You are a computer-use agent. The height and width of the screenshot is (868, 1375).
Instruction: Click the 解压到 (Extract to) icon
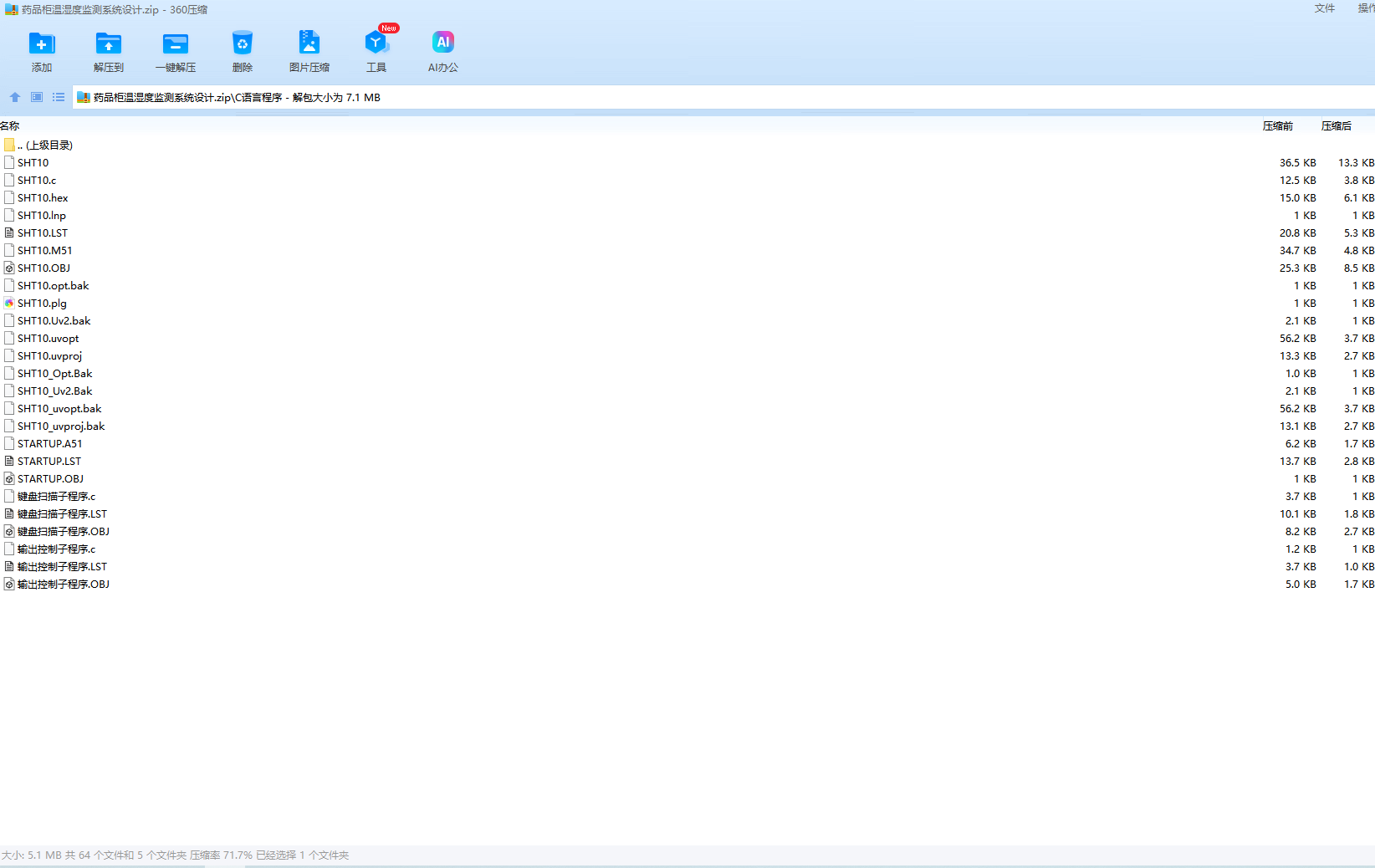coord(108,43)
